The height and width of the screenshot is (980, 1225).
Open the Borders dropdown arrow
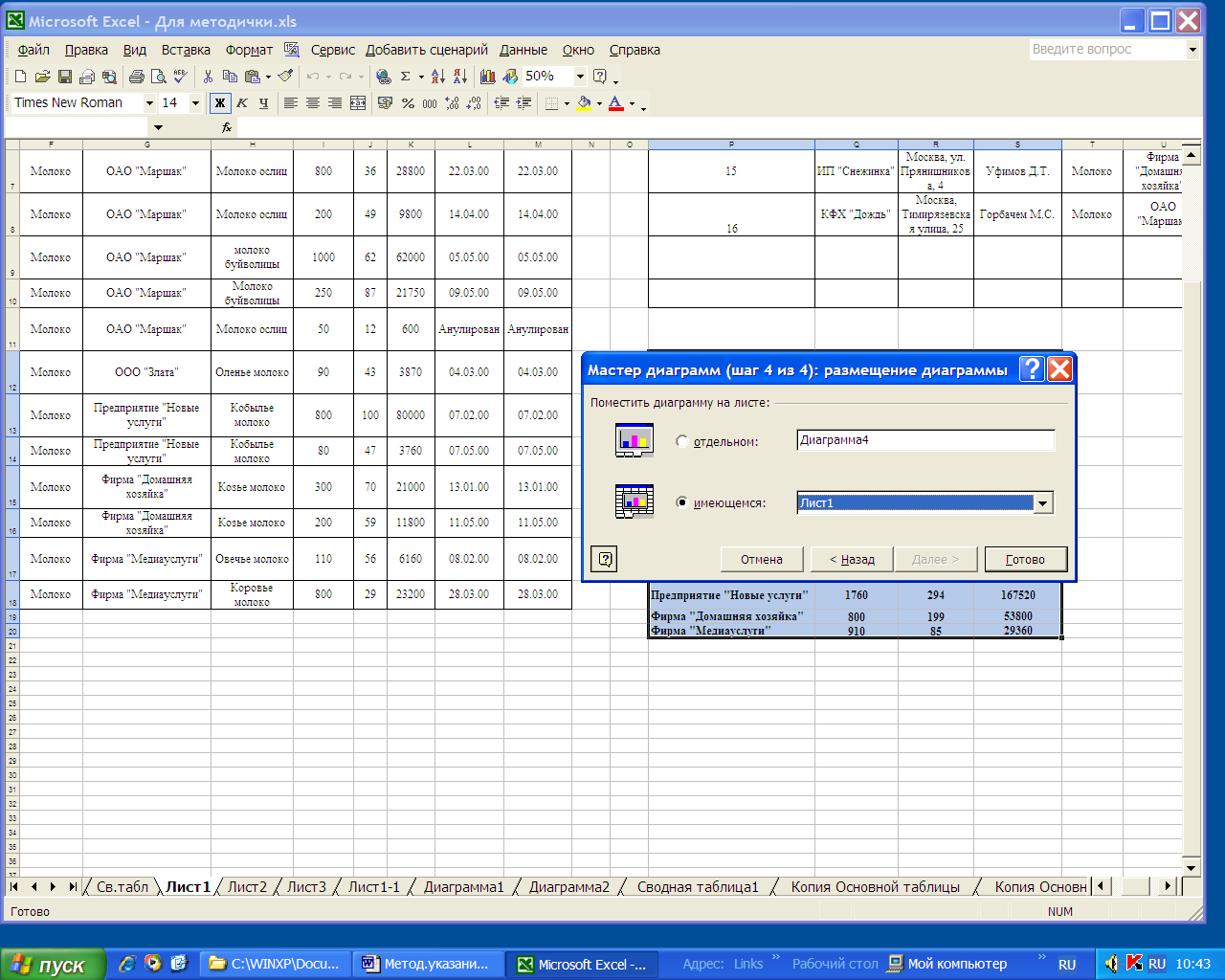click(567, 103)
